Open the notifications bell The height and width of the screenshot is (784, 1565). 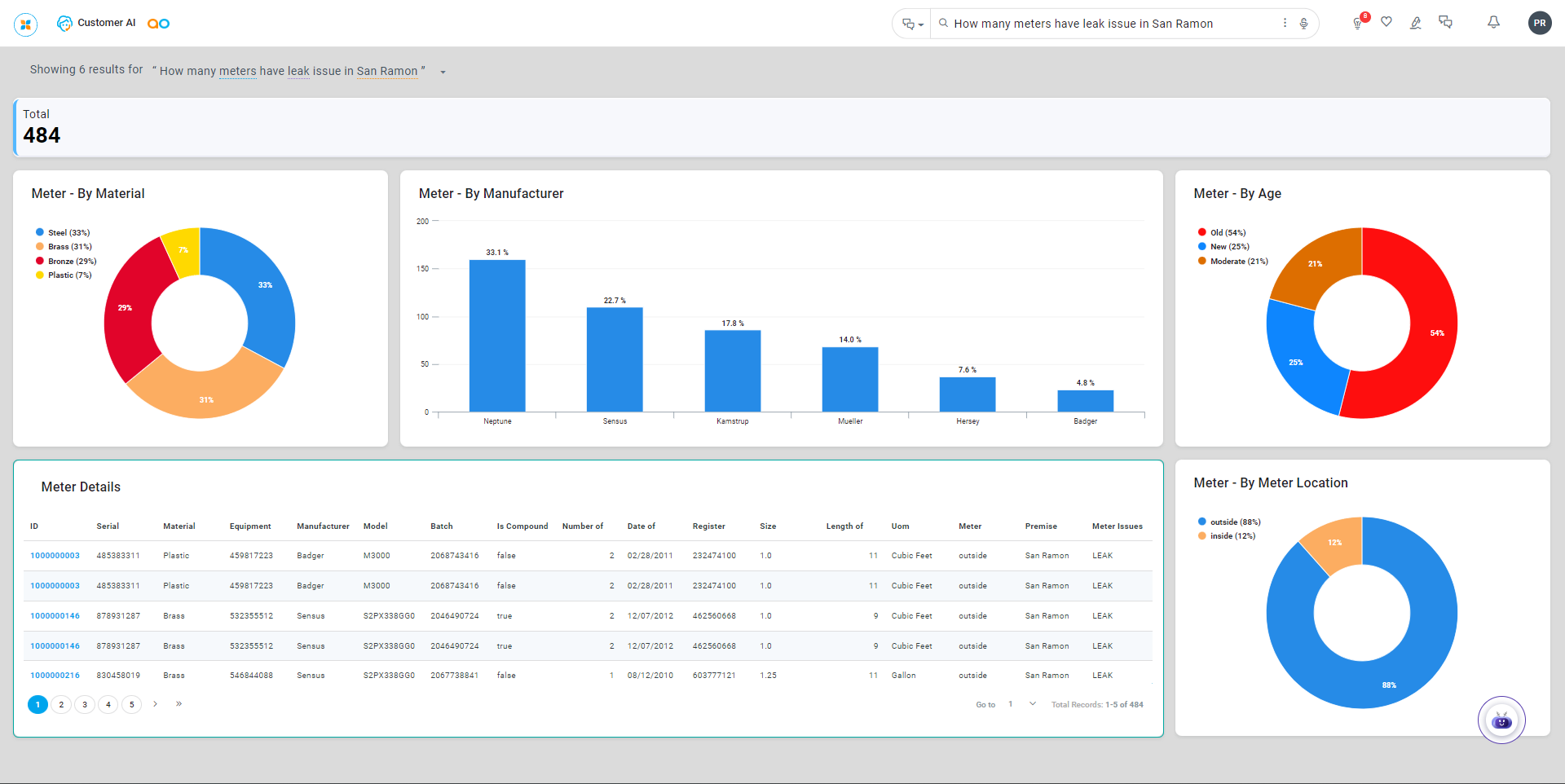pyautogui.click(x=1493, y=23)
